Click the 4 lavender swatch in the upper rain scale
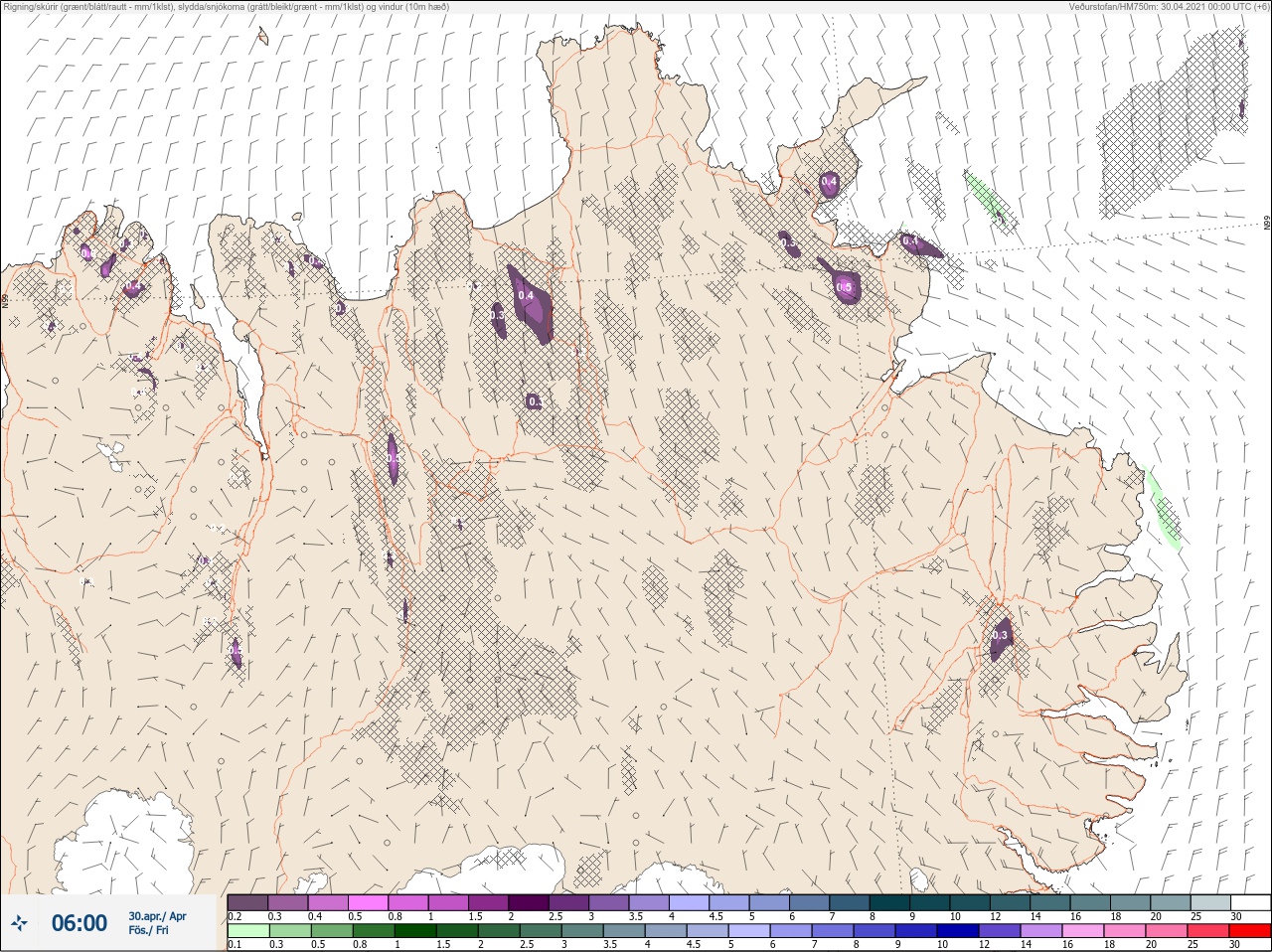This screenshot has height=952, width=1272. pos(689,902)
